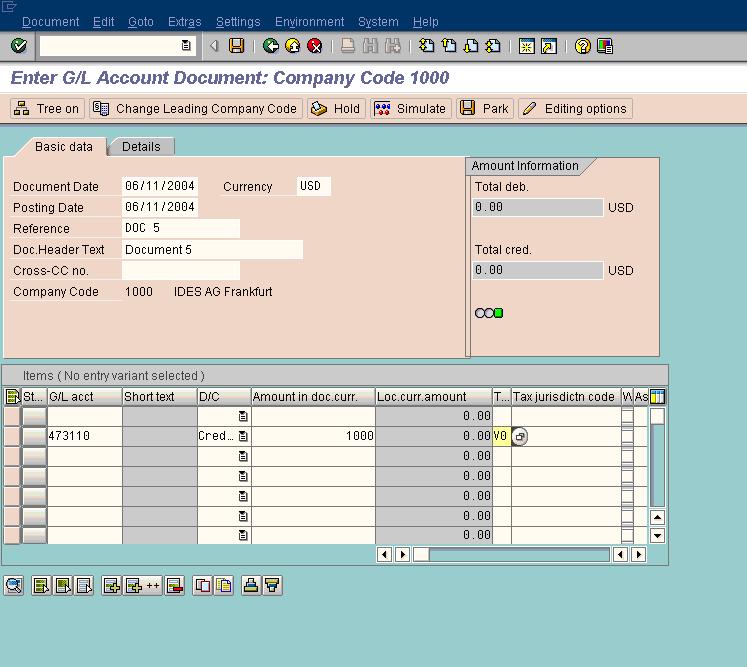
Task: Click the Simulate button
Action: (x=410, y=109)
